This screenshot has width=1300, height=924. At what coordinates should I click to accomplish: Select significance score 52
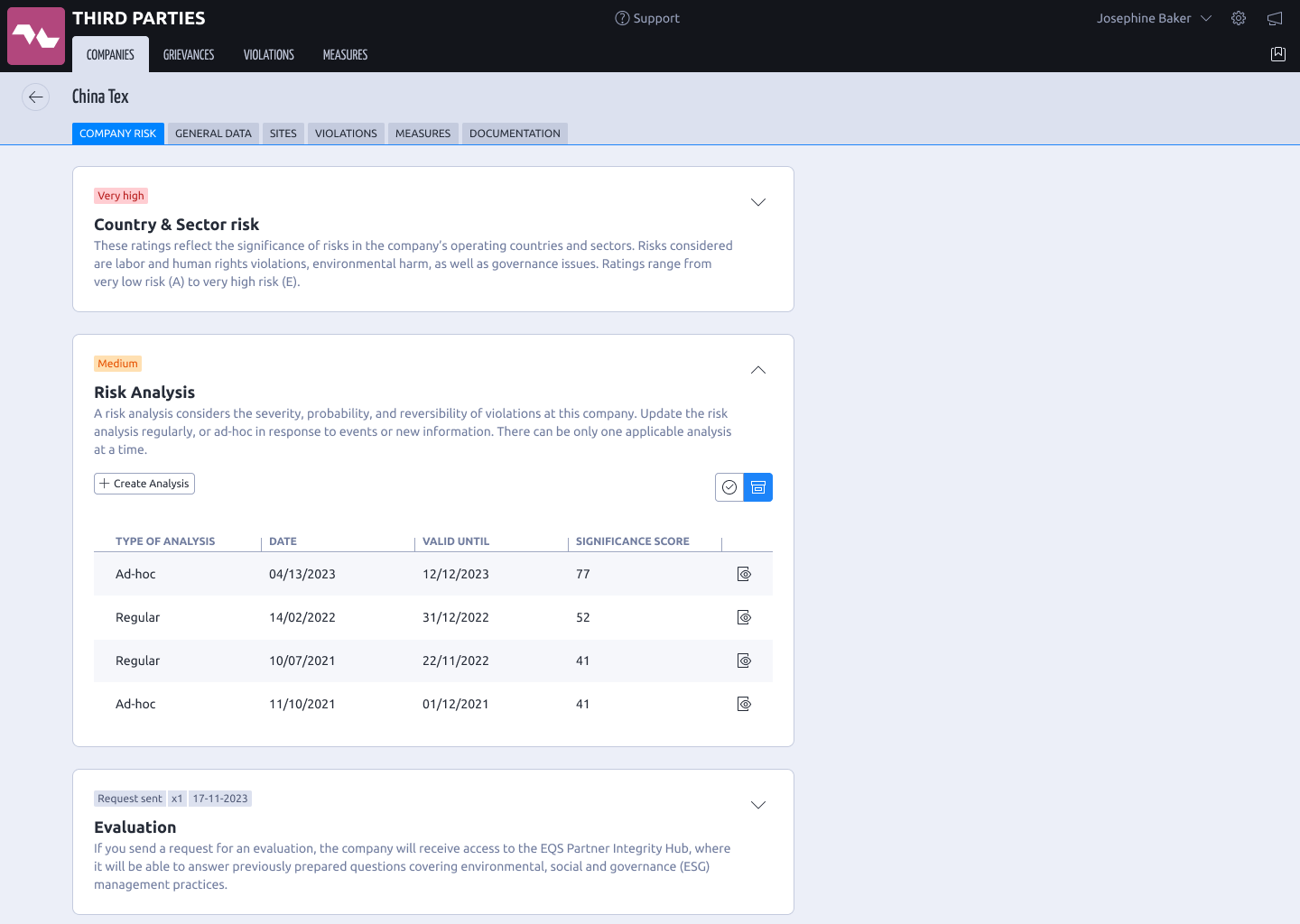[583, 617]
